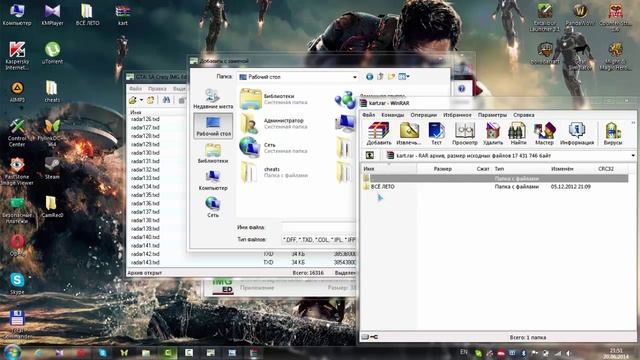Open the Steam desktop icon
The image size is (640, 360).
pos(52,168)
